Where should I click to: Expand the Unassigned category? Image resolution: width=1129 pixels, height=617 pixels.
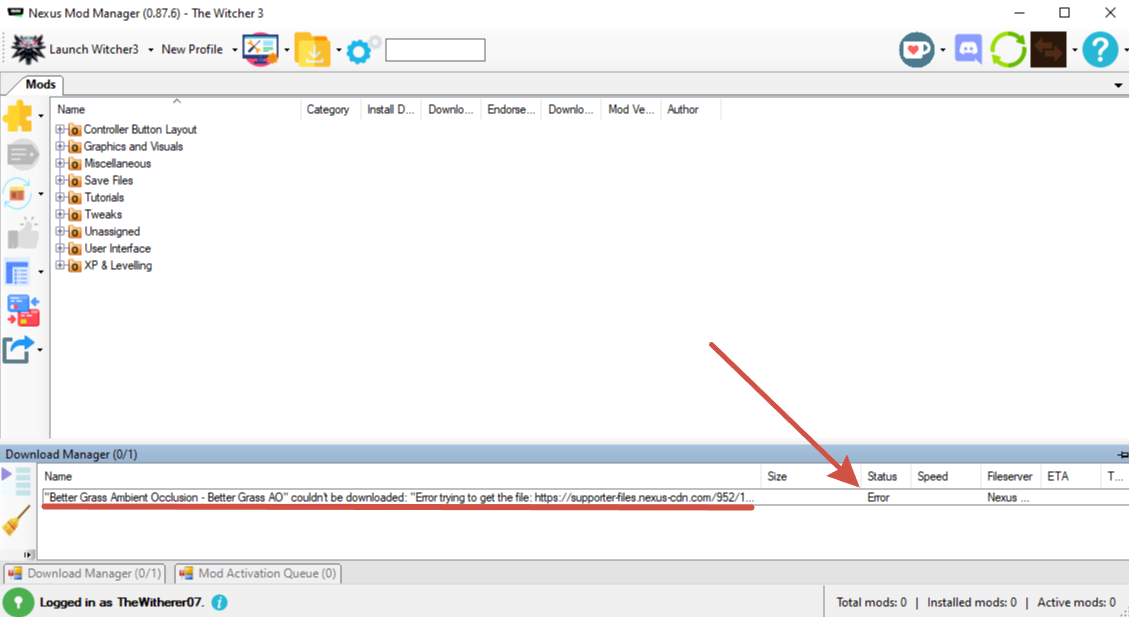pyautogui.click(x=60, y=231)
